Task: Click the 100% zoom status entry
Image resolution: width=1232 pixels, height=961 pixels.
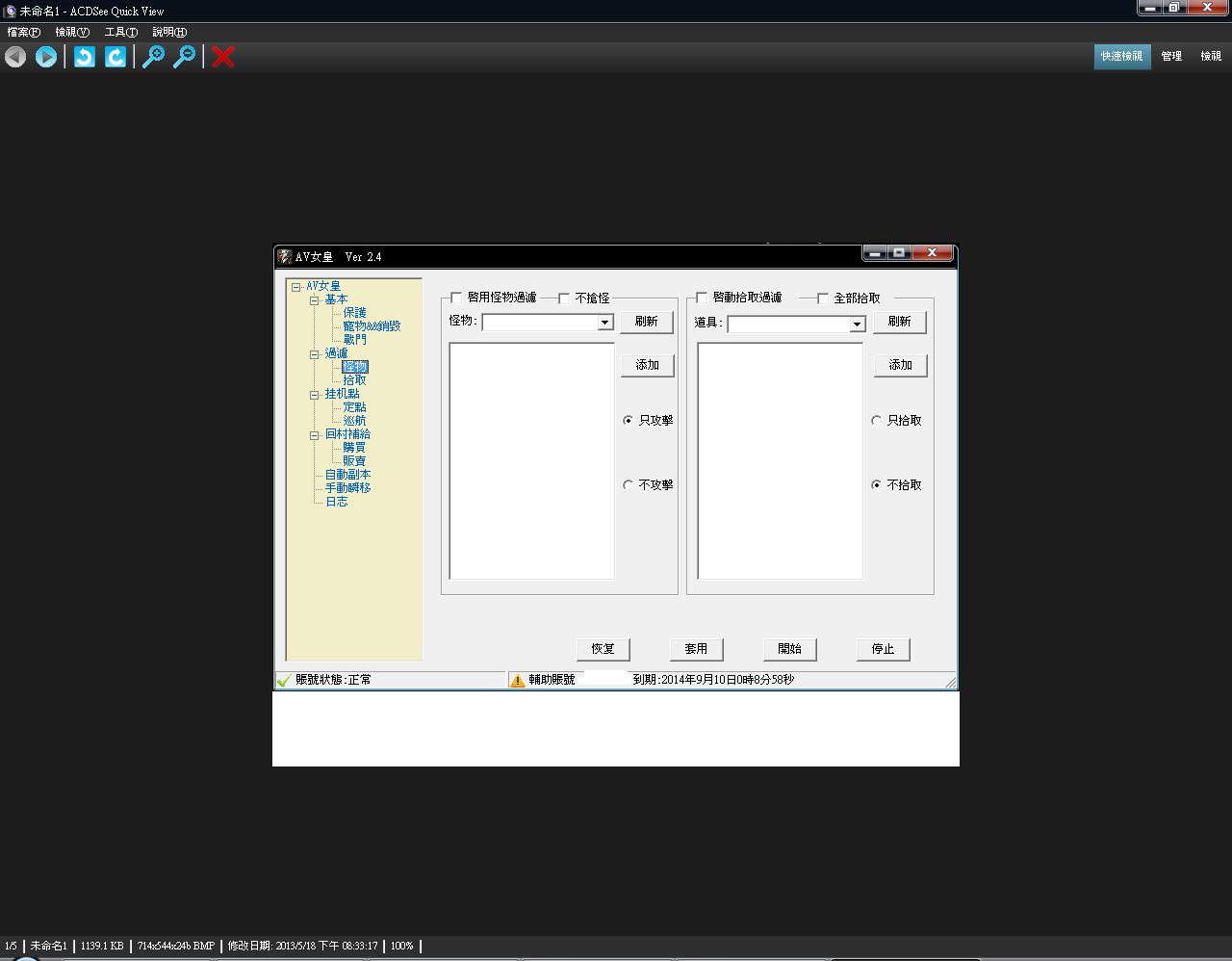Action: (401, 947)
